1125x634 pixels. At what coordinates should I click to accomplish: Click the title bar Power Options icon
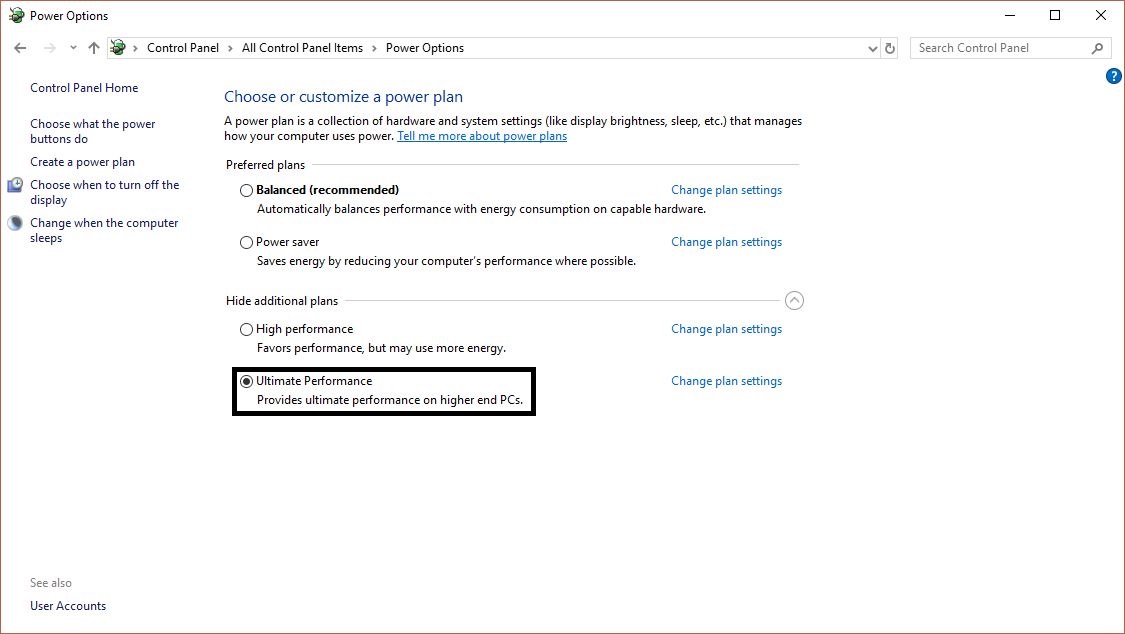tap(17, 15)
